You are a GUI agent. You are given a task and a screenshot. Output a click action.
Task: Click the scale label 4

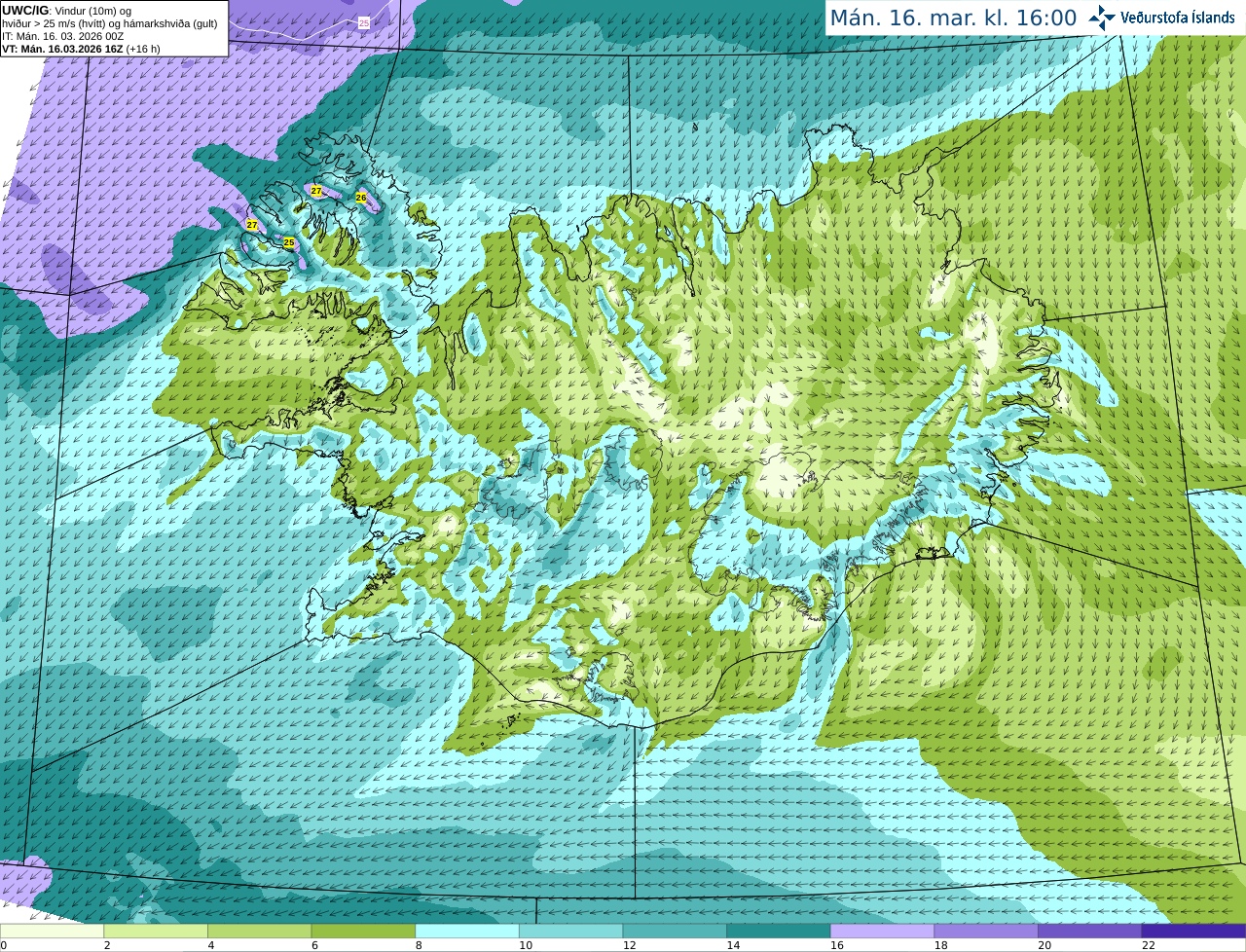(x=211, y=945)
